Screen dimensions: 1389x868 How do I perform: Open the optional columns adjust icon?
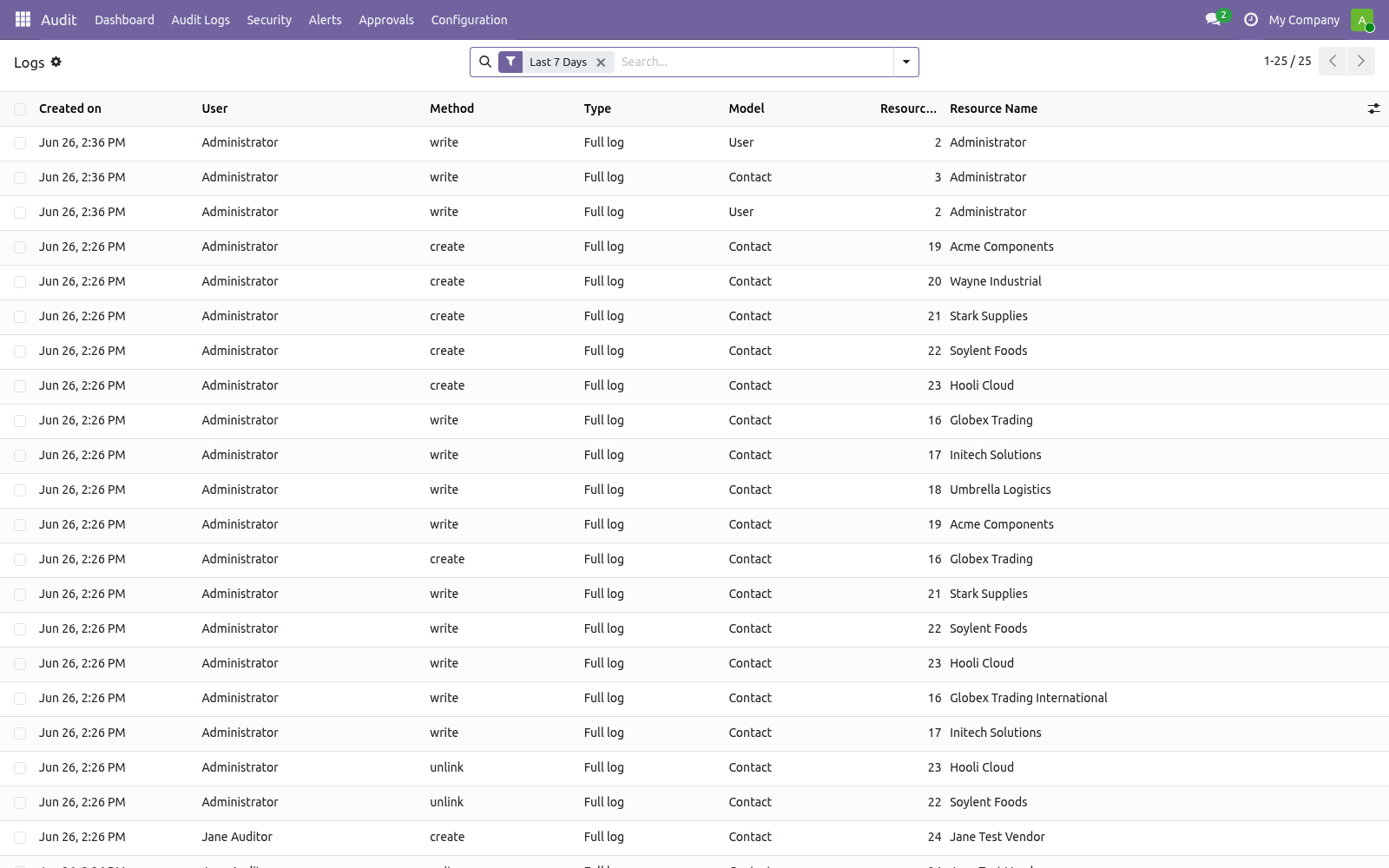1373,108
